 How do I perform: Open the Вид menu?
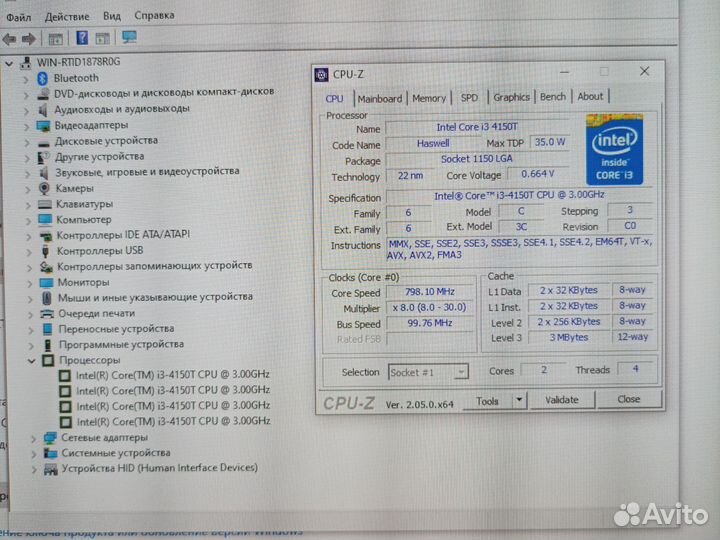click(112, 16)
